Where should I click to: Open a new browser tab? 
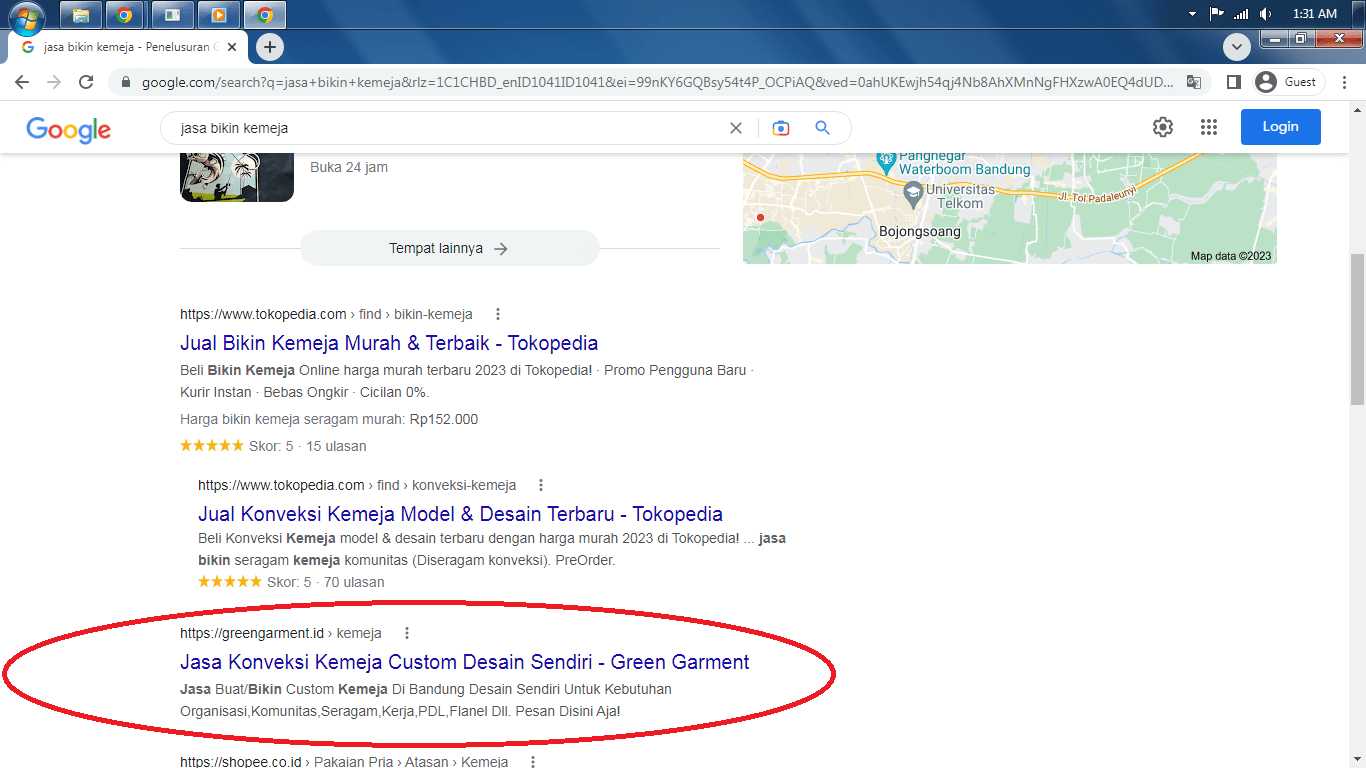(269, 47)
